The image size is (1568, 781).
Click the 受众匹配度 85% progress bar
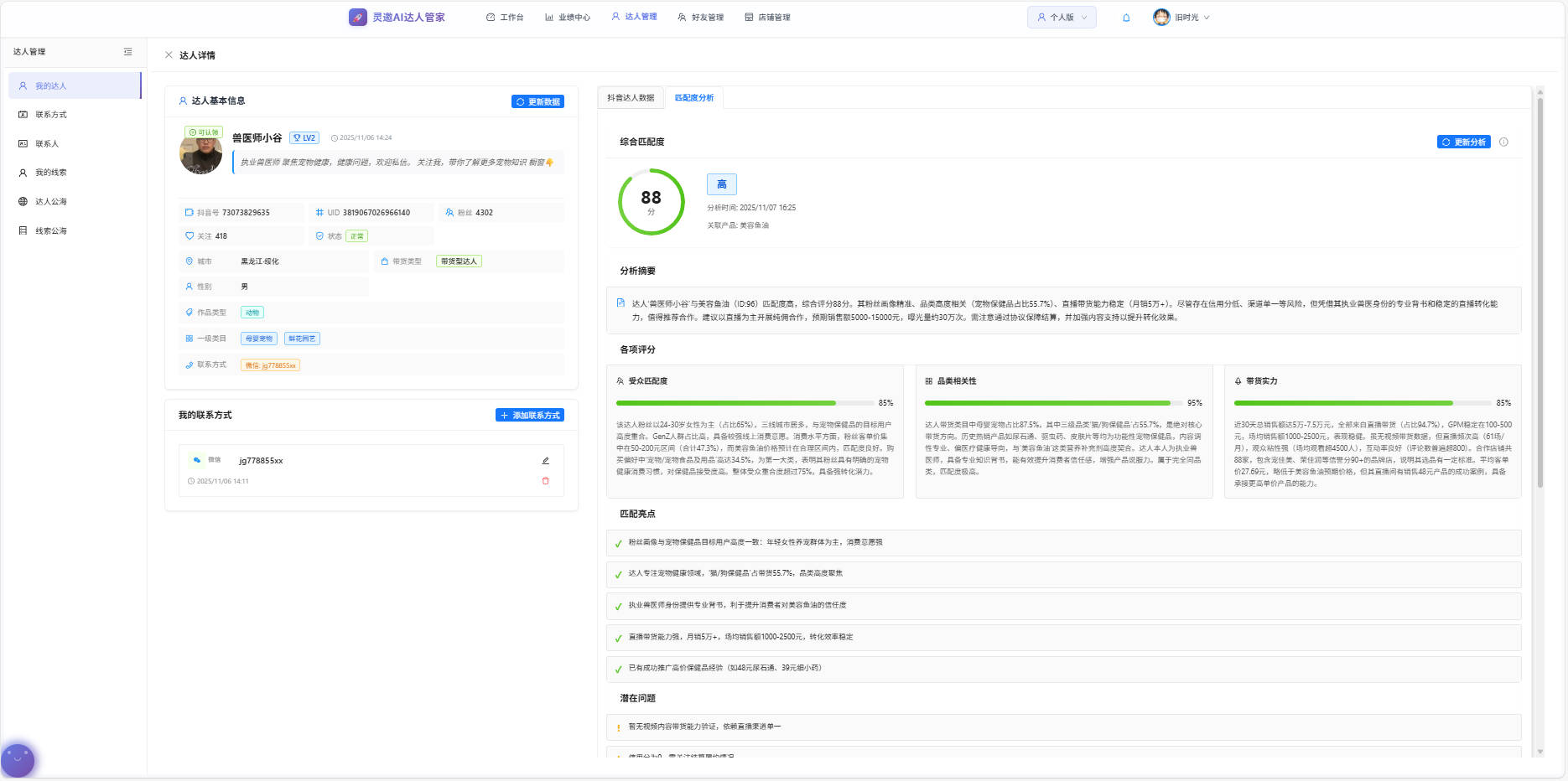(x=744, y=403)
